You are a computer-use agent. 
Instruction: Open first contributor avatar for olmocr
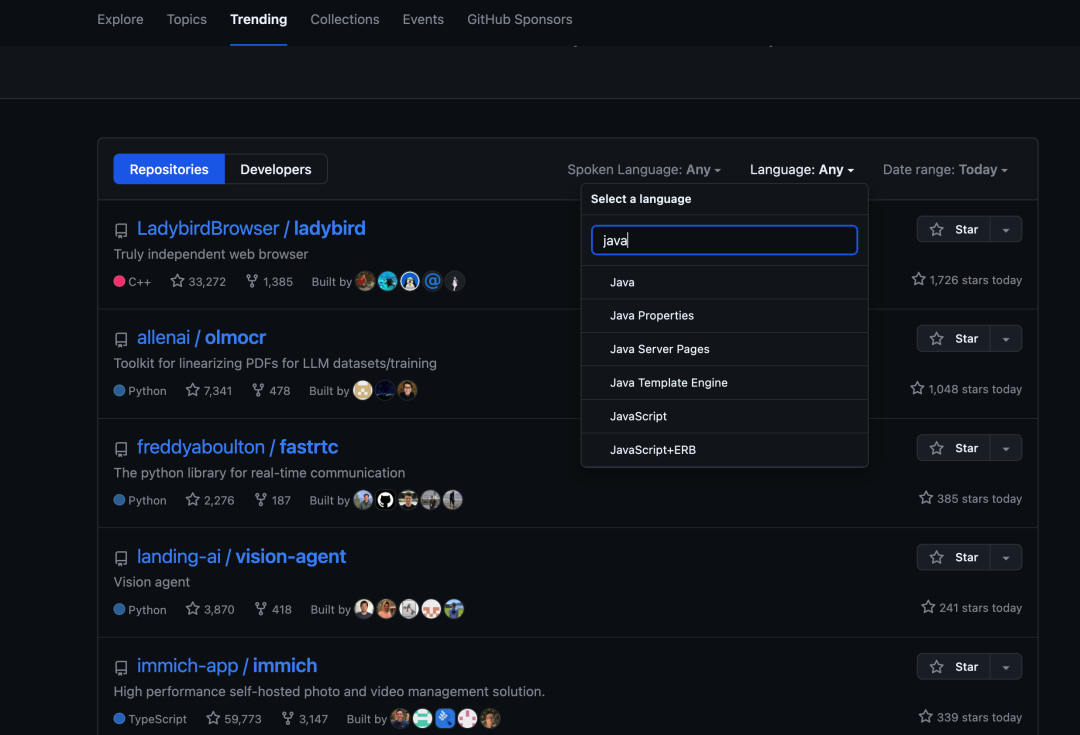(x=363, y=391)
